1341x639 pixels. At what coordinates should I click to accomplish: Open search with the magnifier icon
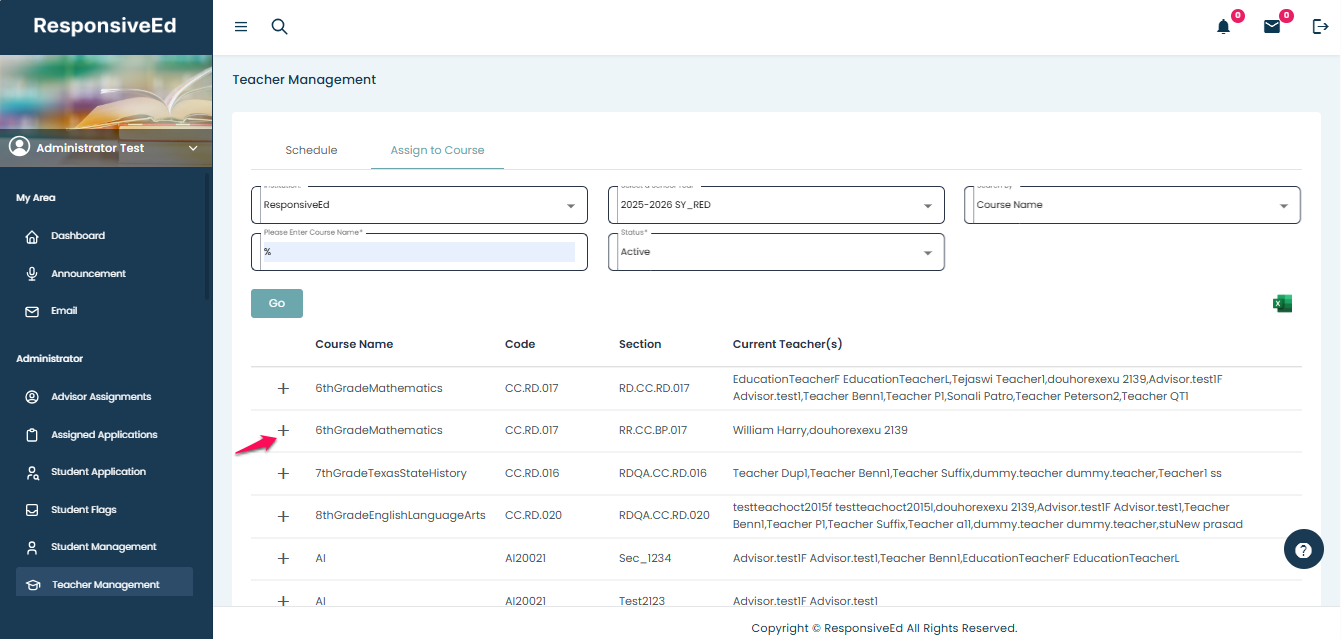click(x=280, y=27)
